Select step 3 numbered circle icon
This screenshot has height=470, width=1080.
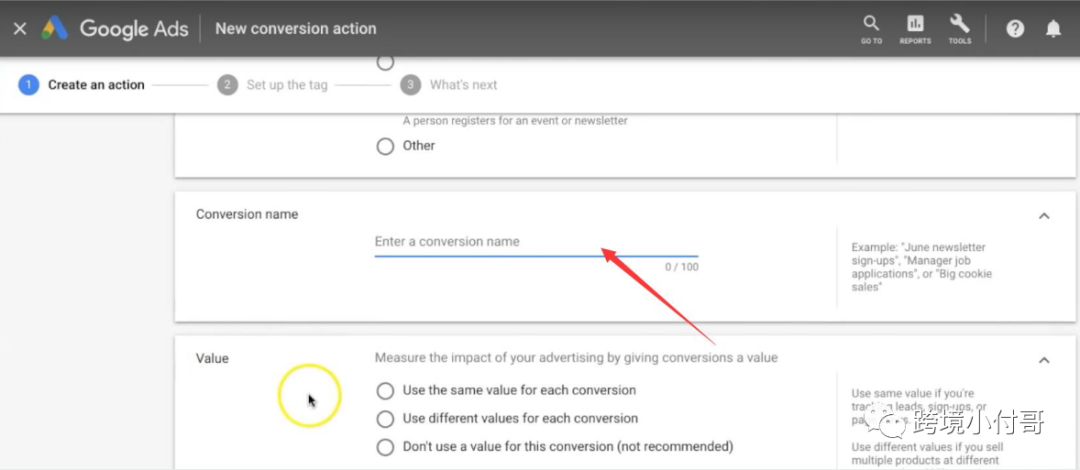point(411,85)
